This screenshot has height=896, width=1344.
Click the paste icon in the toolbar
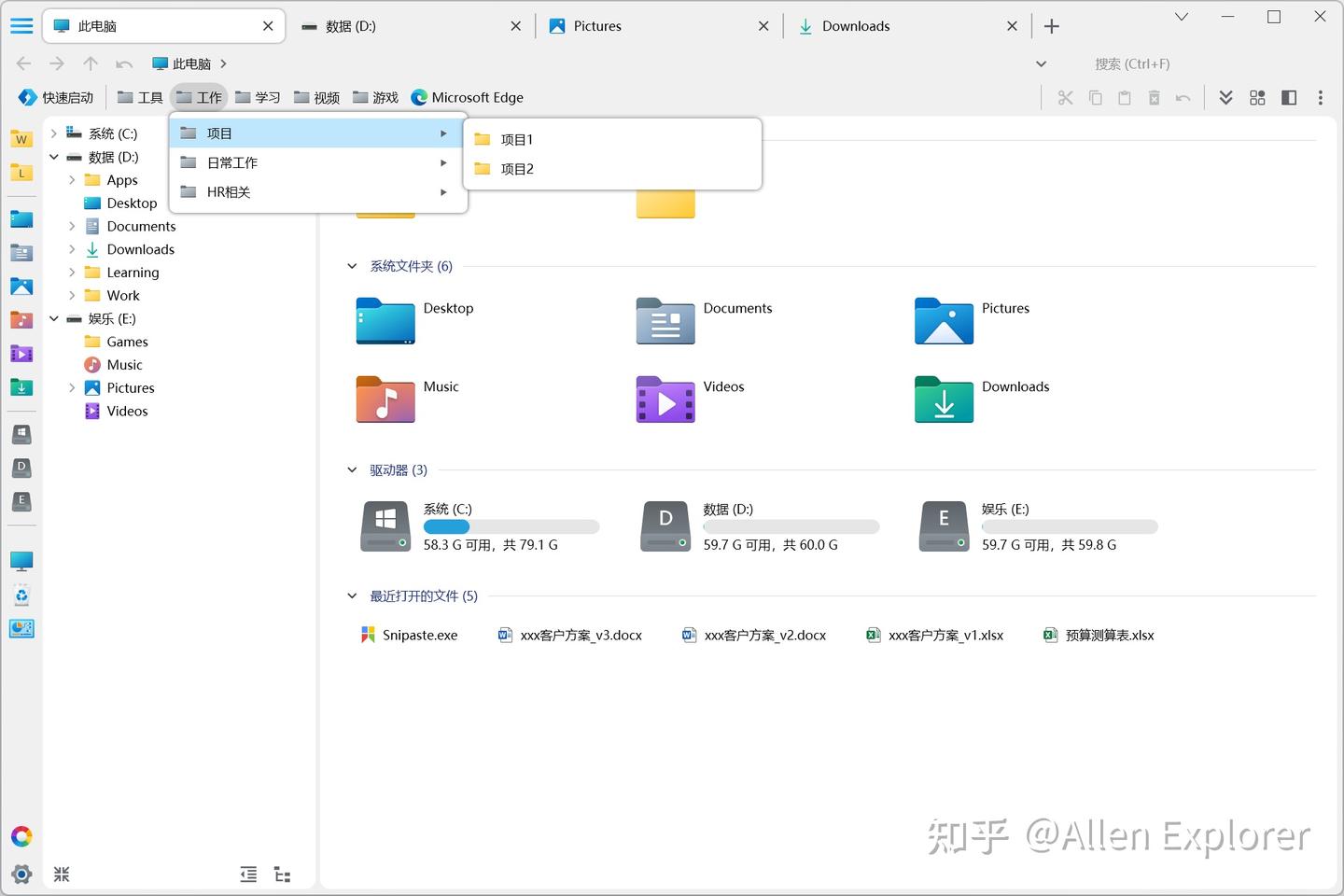[1126, 97]
